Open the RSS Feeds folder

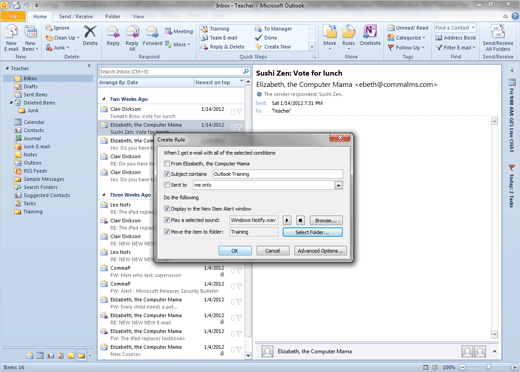click(x=35, y=171)
